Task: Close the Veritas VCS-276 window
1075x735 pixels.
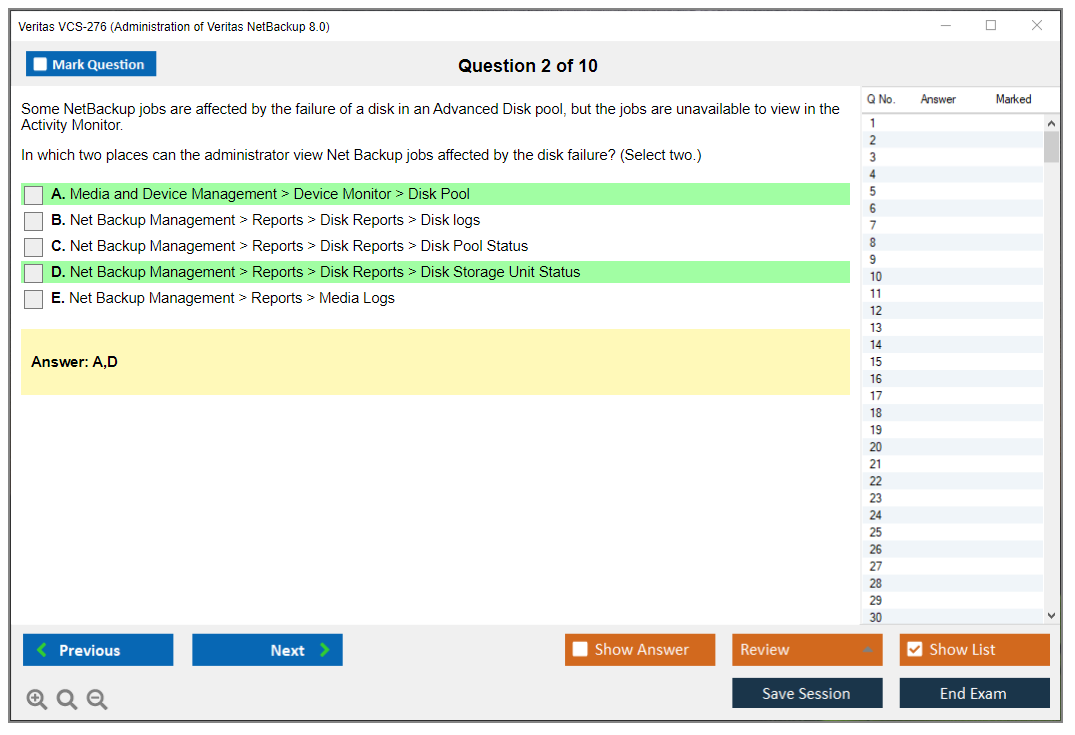Action: click(1037, 26)
